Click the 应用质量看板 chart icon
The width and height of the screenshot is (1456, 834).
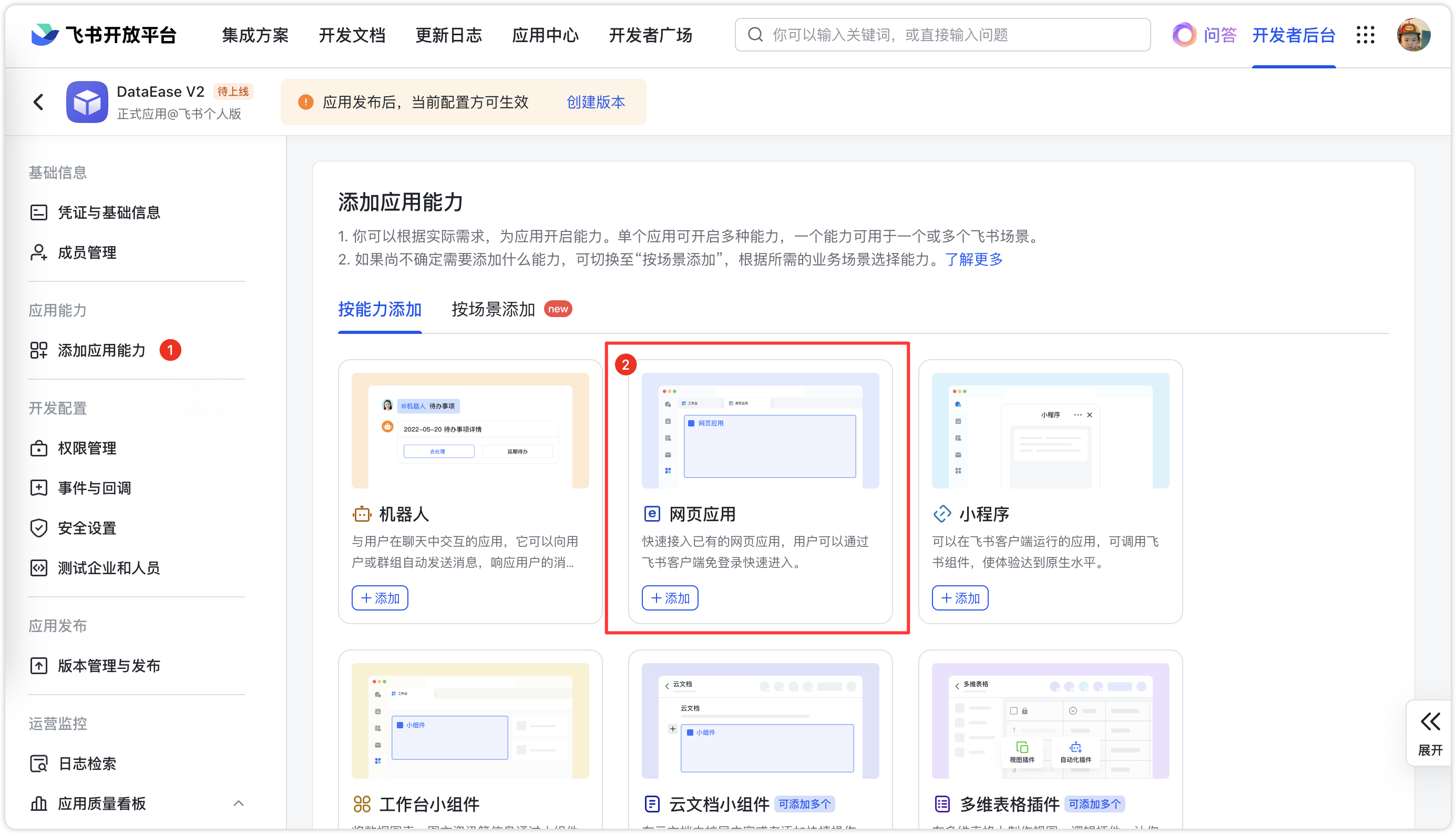pos(38,804)
